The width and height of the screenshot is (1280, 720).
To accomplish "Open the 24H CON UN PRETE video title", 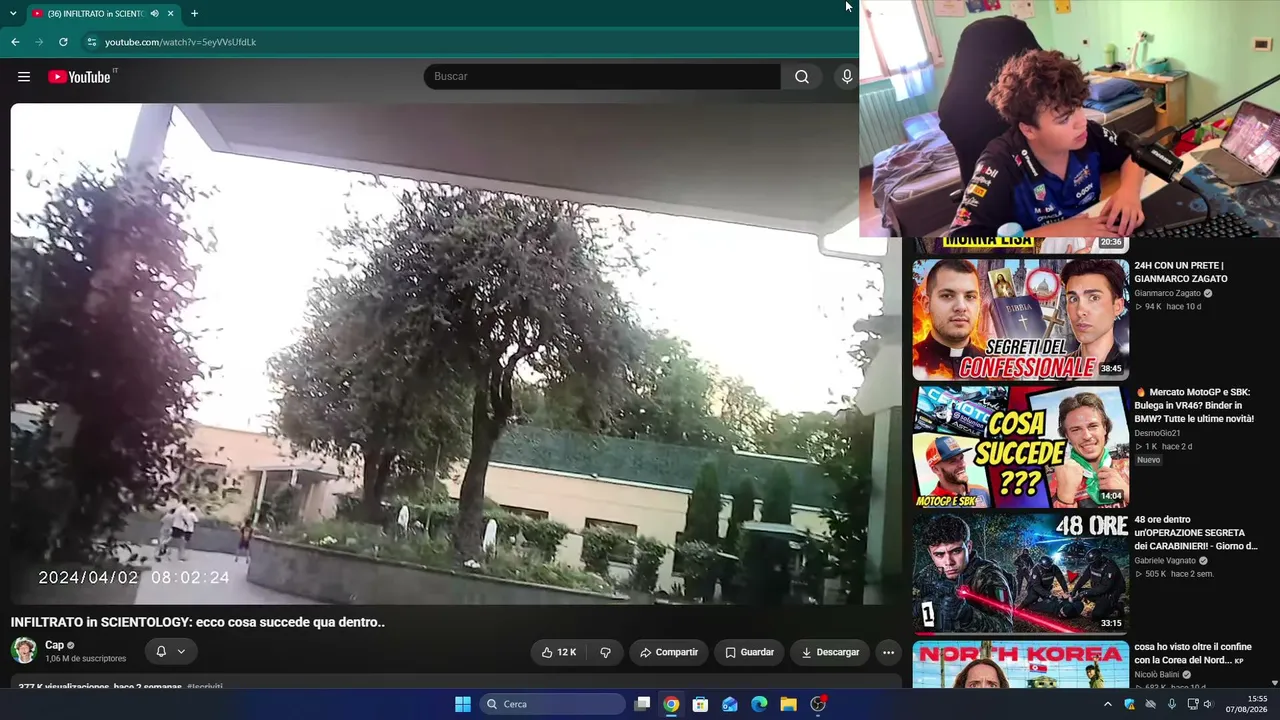I will [1181, 272].
